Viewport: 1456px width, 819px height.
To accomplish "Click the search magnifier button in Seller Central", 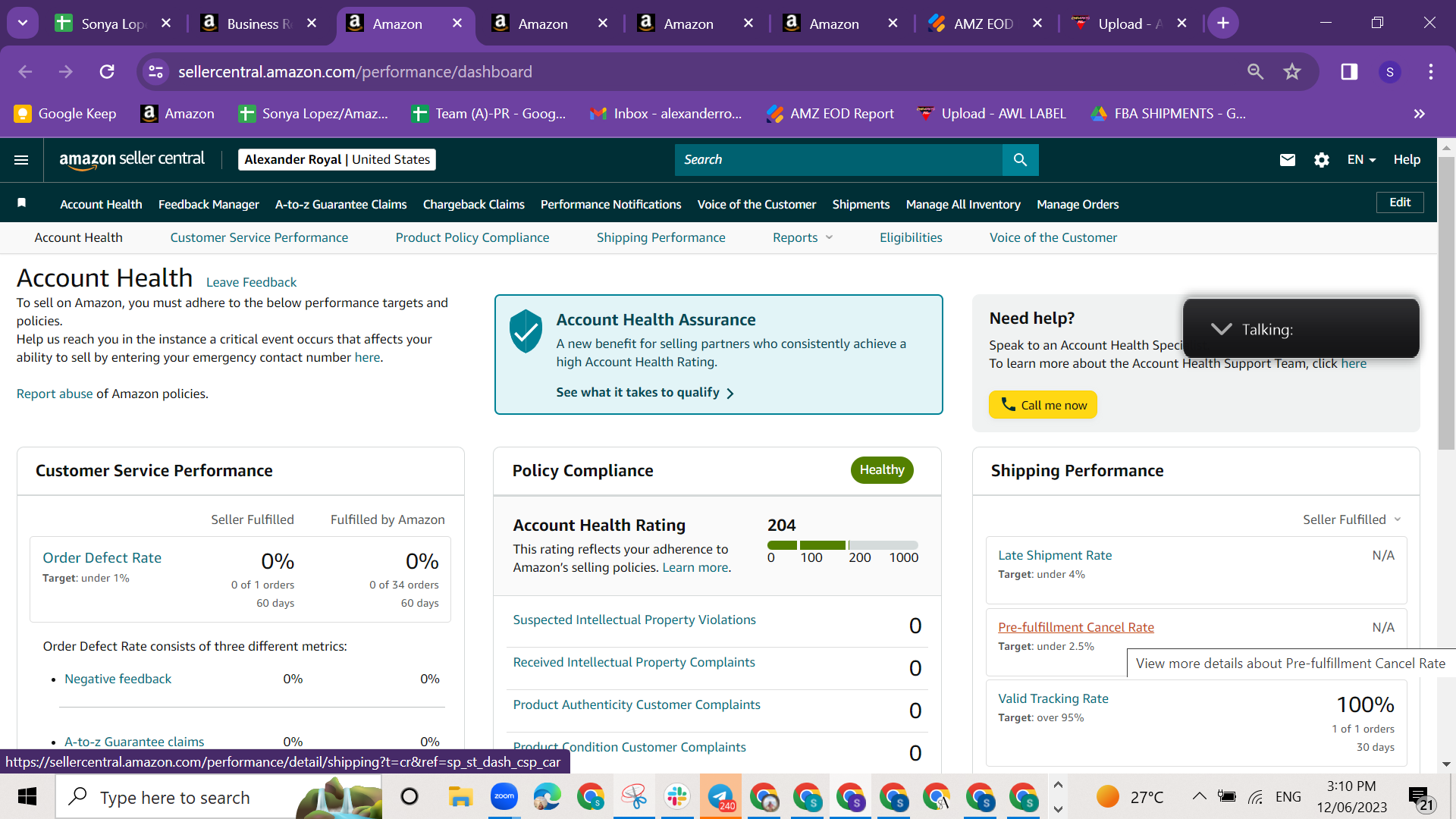I will 1020,160.
